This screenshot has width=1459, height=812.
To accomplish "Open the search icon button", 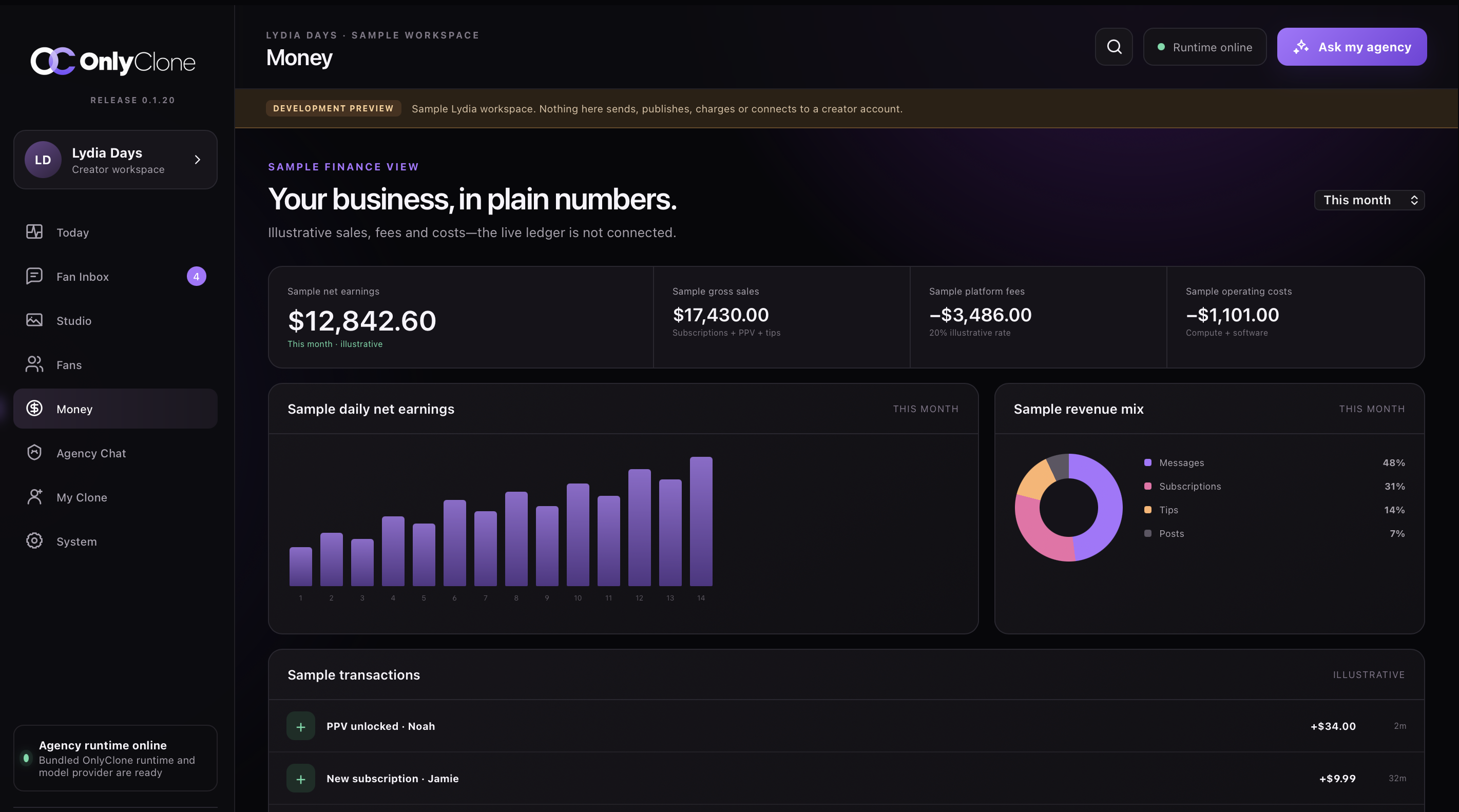I will coord(1114,47).
